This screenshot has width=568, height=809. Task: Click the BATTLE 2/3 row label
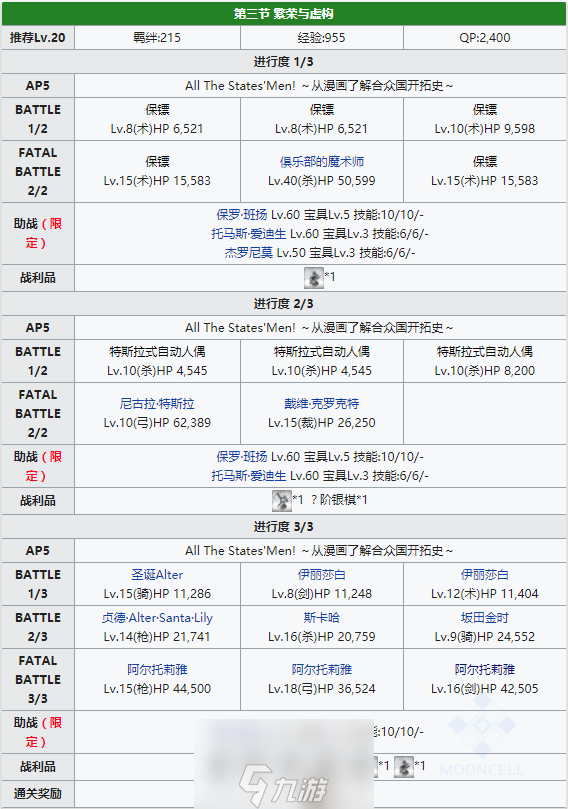(x=38, y=627)
